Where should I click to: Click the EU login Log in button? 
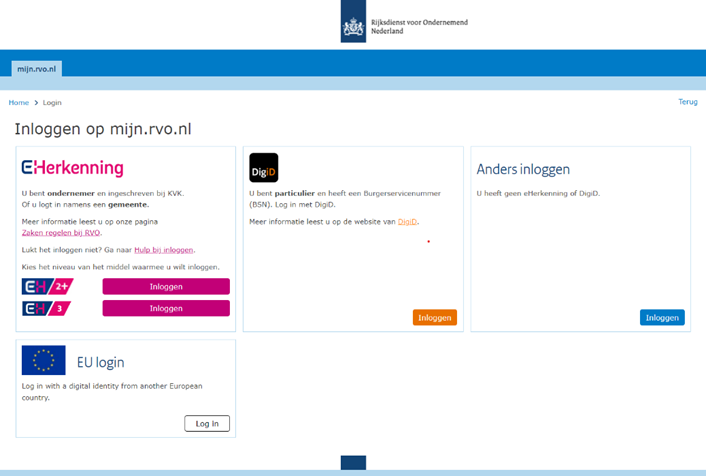tap(207, 423)
